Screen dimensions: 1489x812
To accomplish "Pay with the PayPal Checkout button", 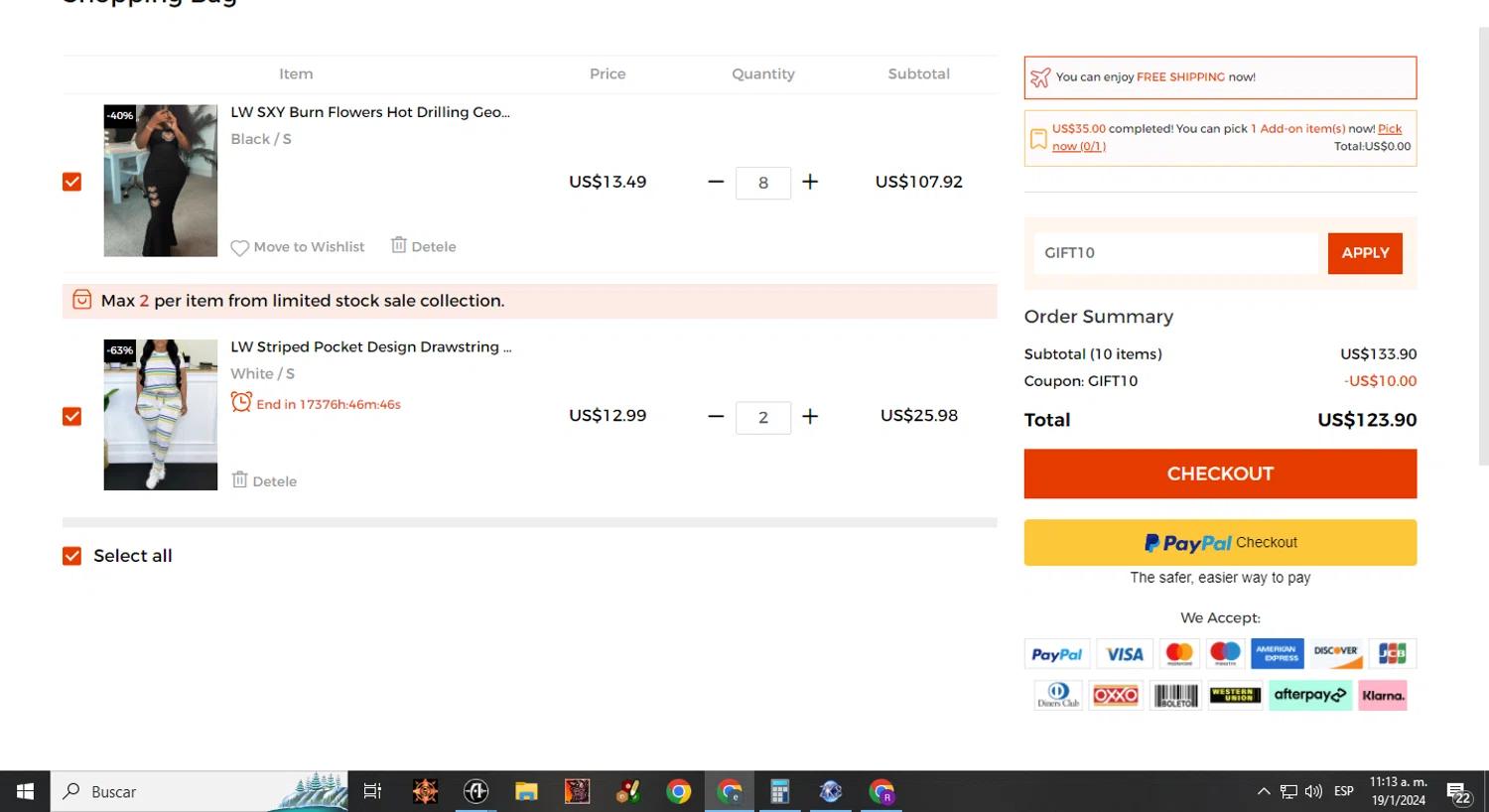I will tap(1219, 543).
